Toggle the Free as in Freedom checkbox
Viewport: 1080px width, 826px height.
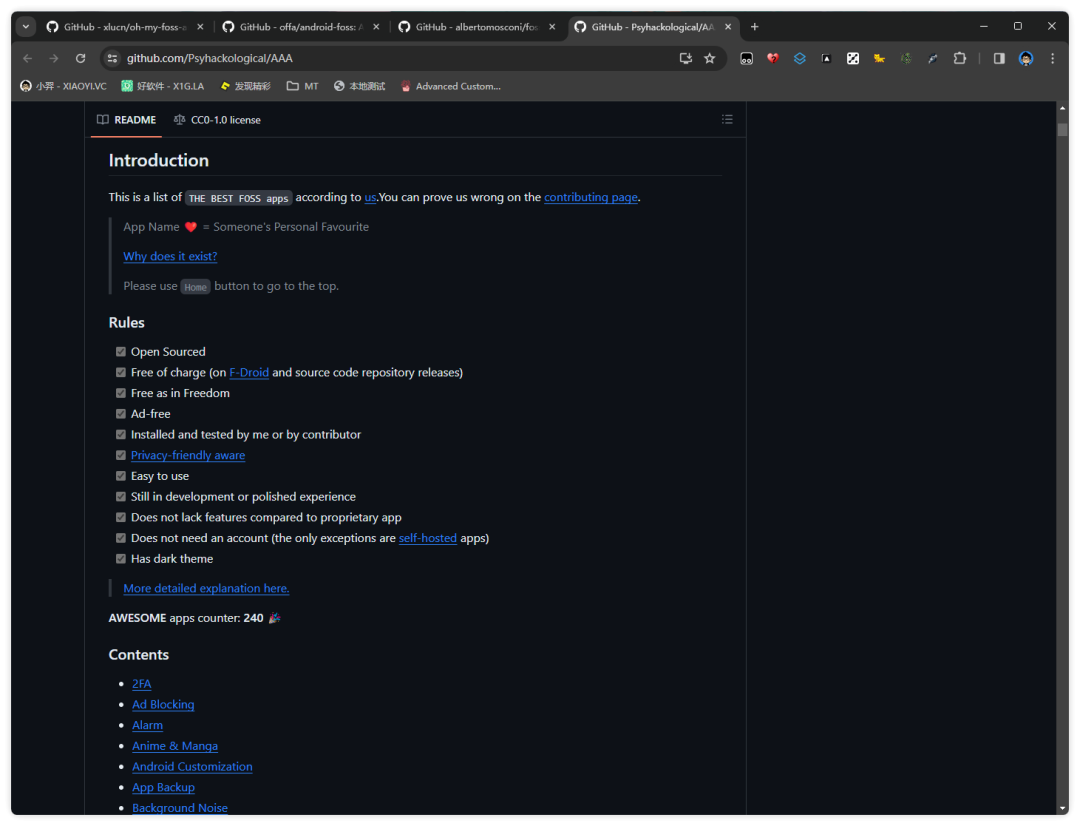[x=121, y=393]
